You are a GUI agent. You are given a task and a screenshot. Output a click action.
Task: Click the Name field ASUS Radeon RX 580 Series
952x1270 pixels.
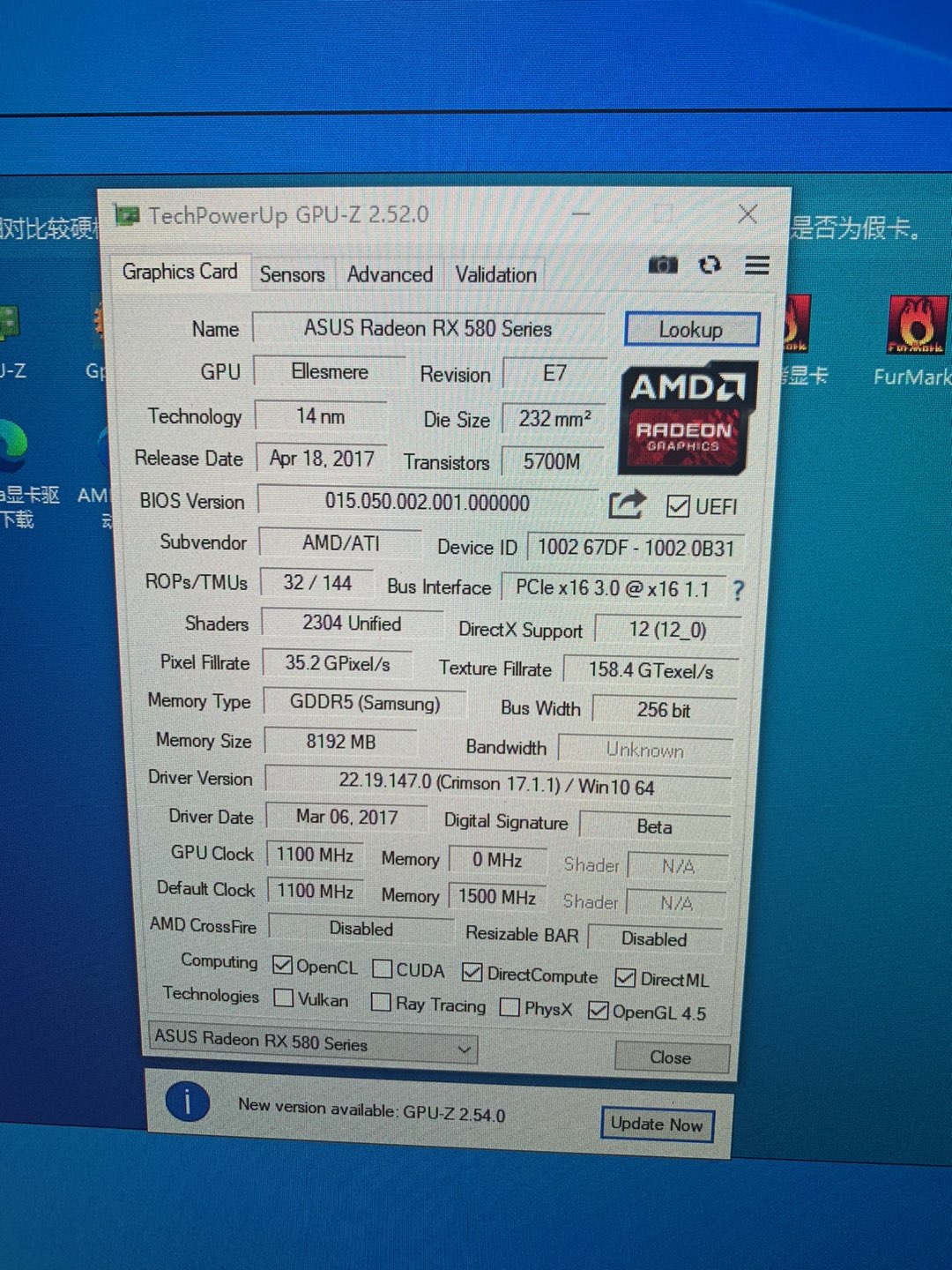coord(428,329)
